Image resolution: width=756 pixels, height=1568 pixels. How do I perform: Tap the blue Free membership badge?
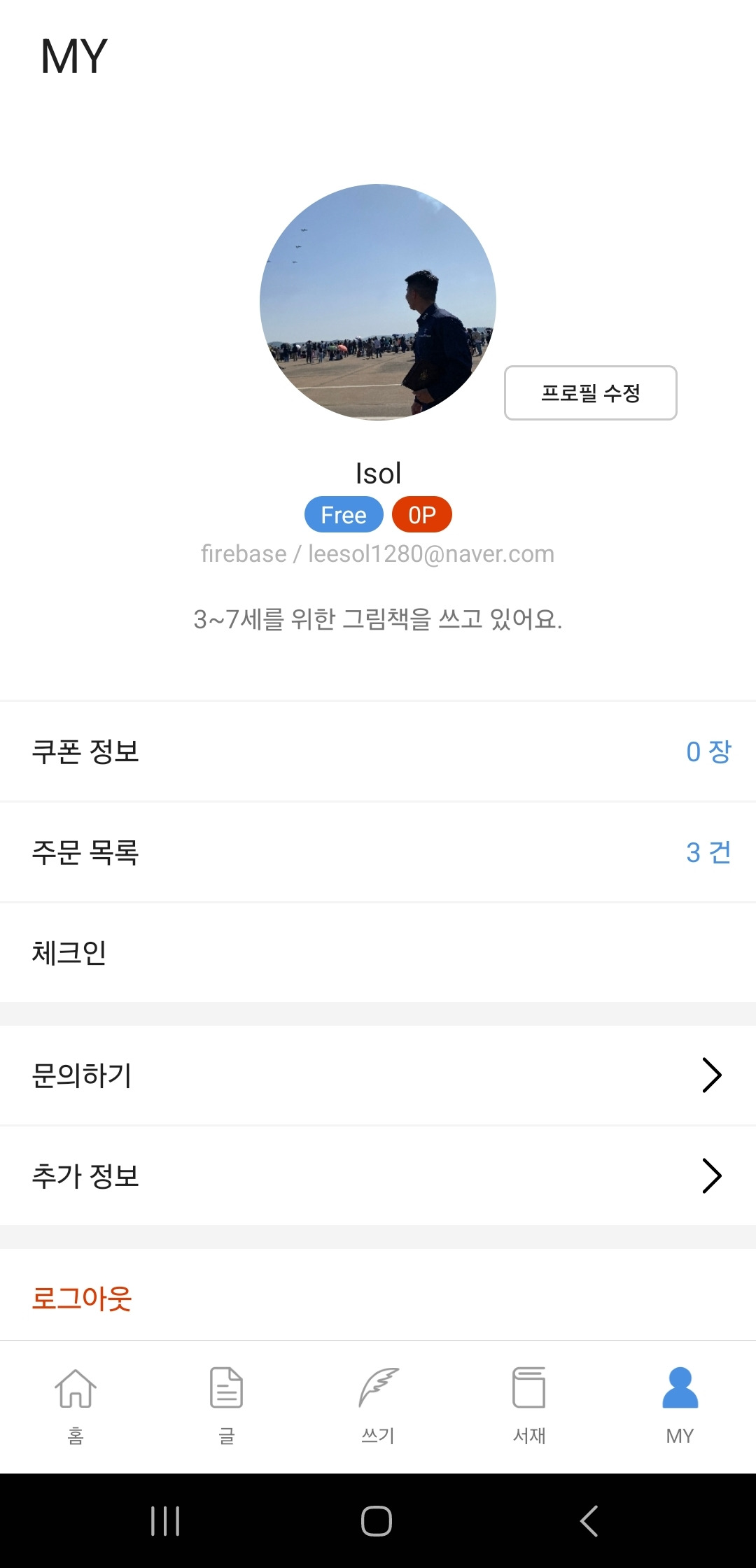344,515
